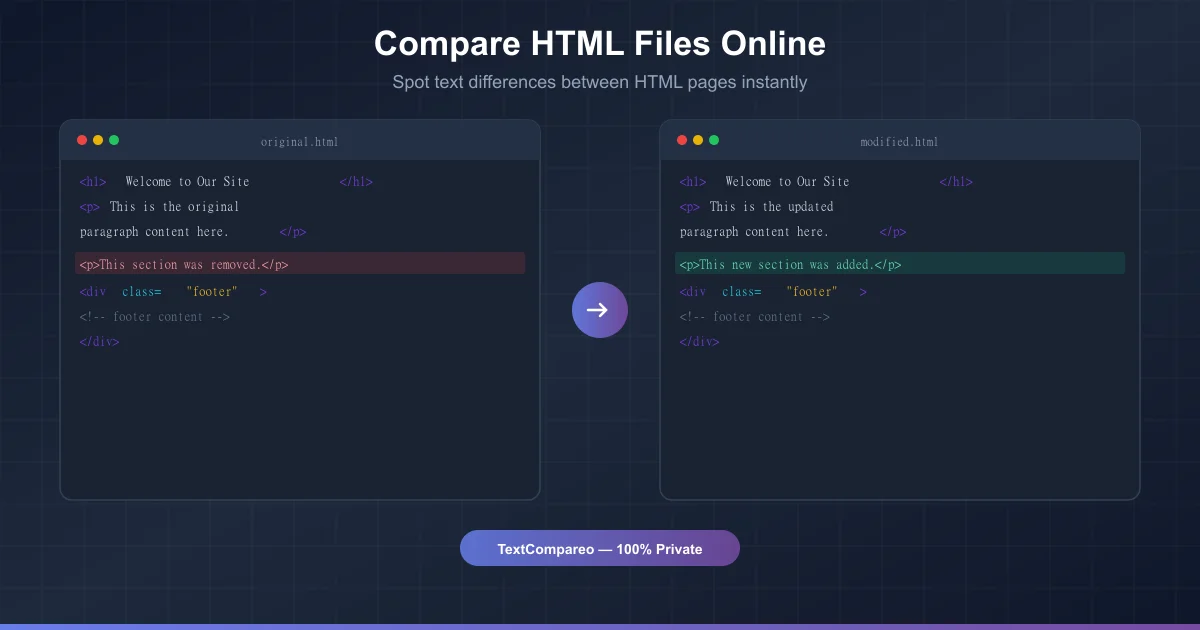Click the opening <h1> tag in original.html
This screenshot has height=630, width=1200.
coord(93,182)
